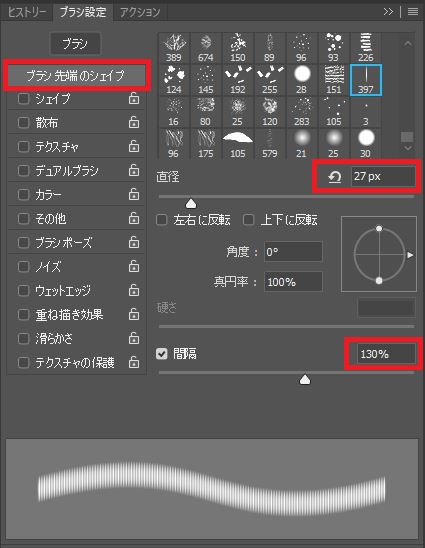
Task: Toggle the lock icon beside 散布
Action: pos(134,122)
